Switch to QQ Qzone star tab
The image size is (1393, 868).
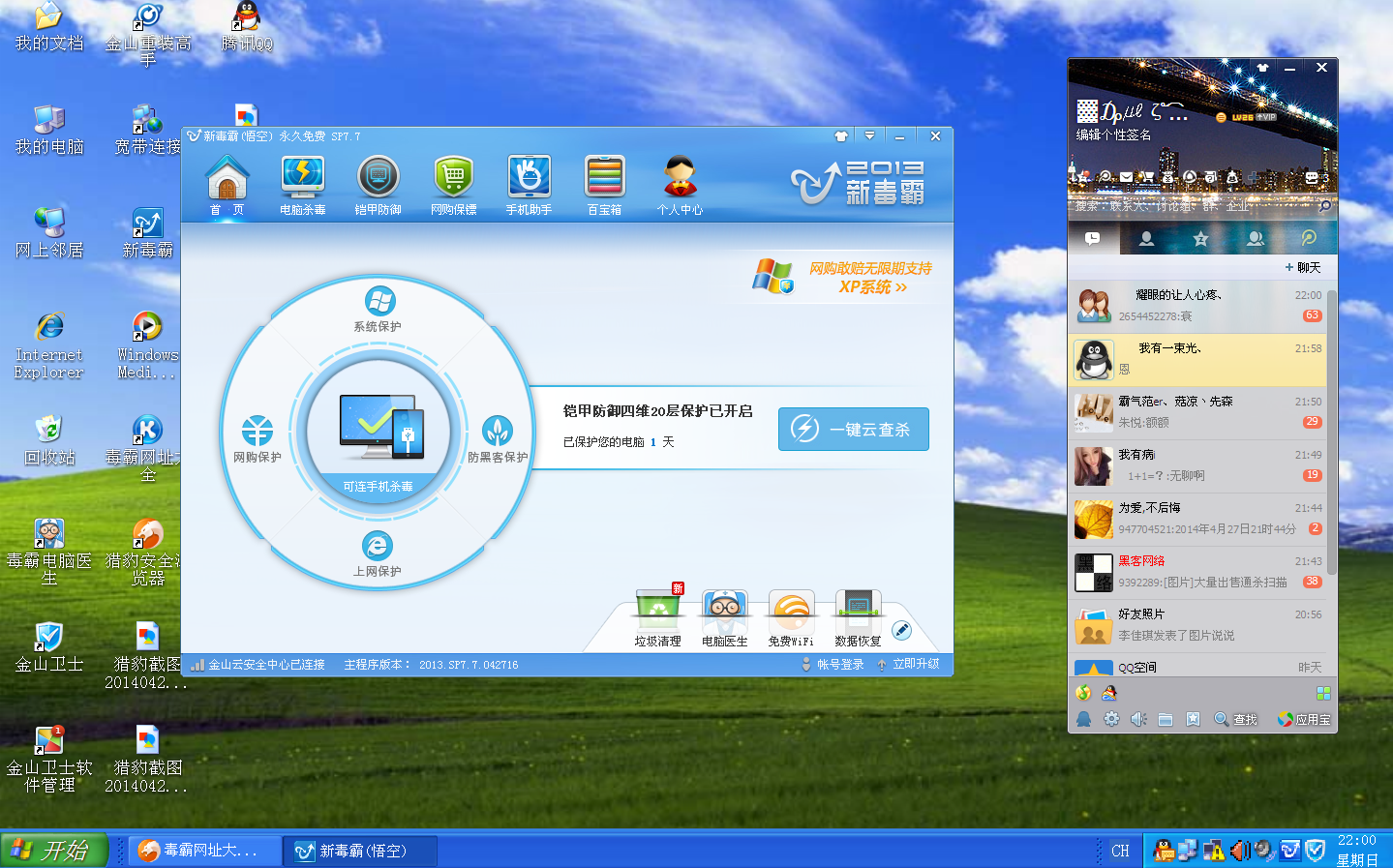point(1201,238)
